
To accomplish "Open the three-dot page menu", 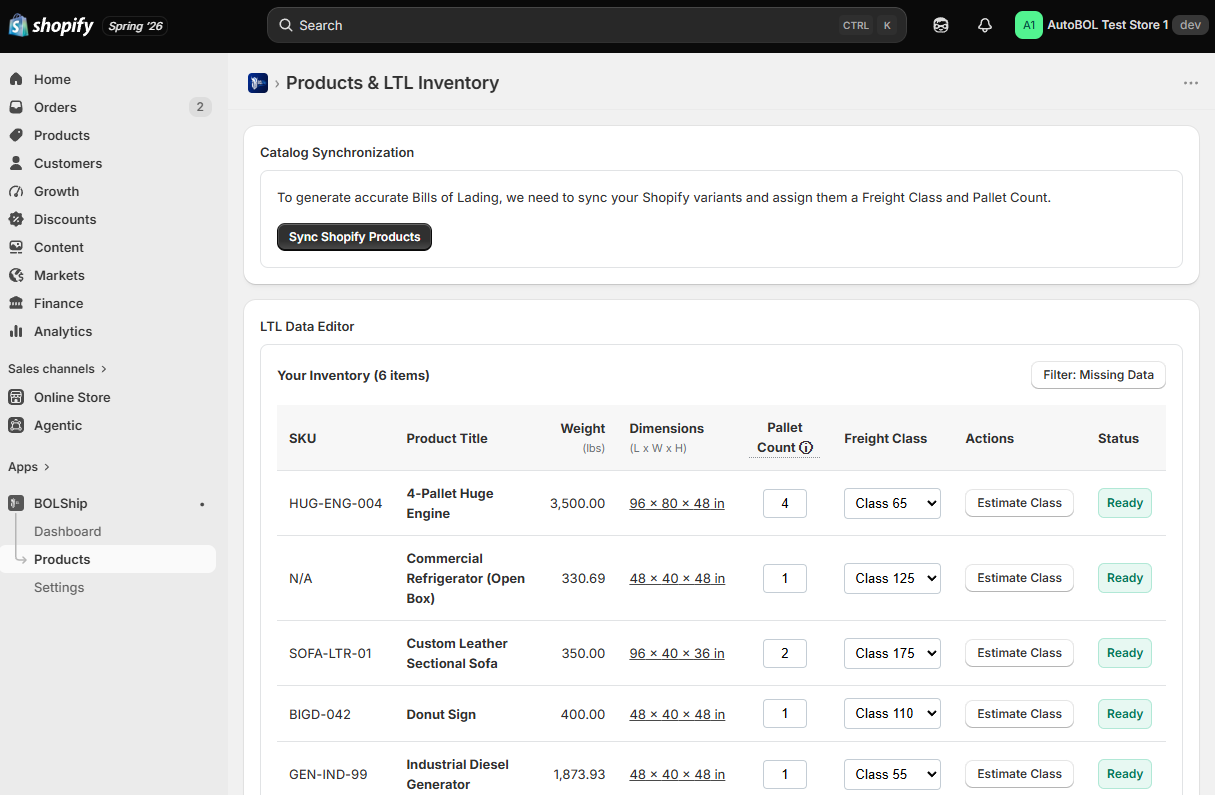I will point(1190,83).
